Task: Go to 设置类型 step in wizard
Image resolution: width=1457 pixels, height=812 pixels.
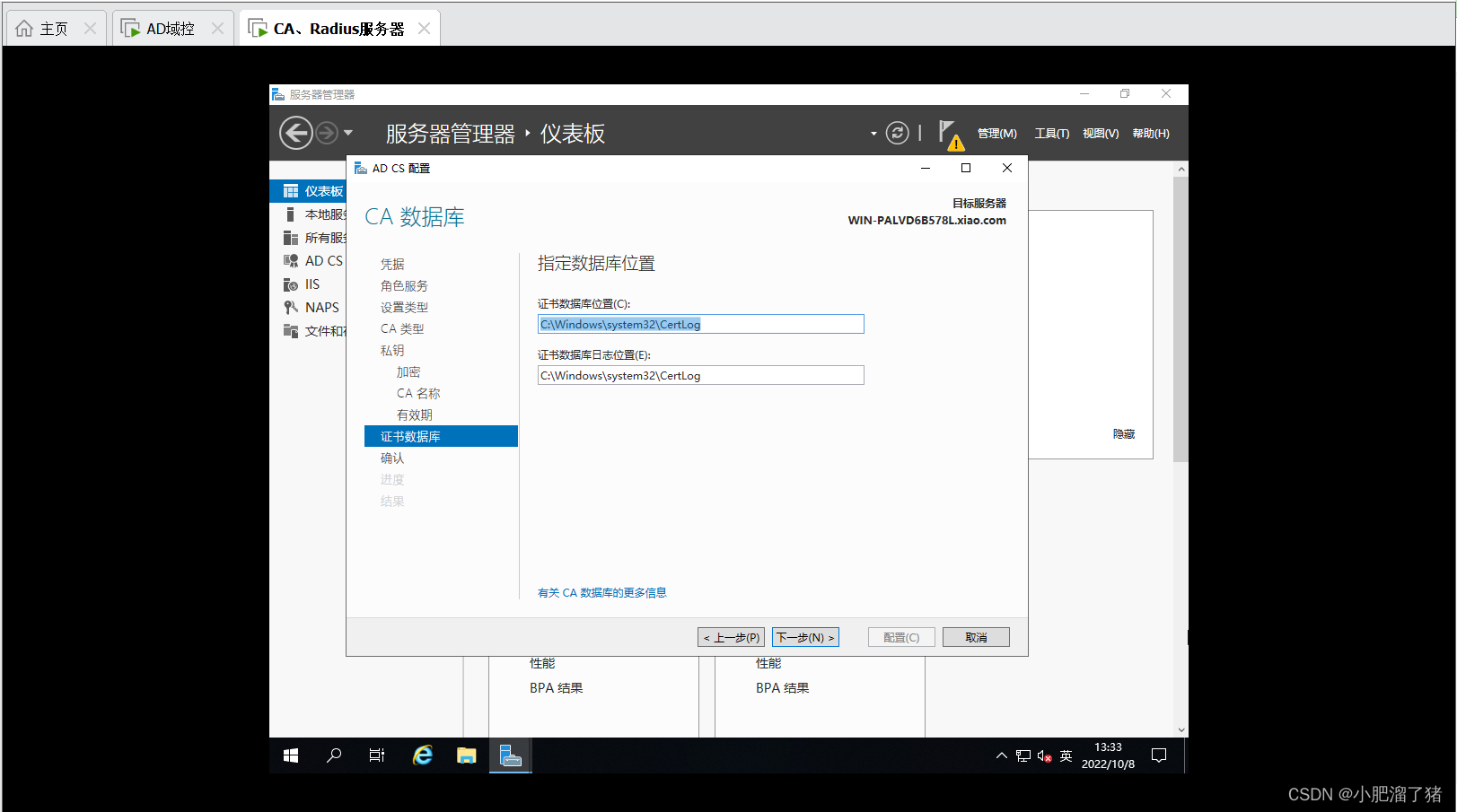Action: coord(404,307)
